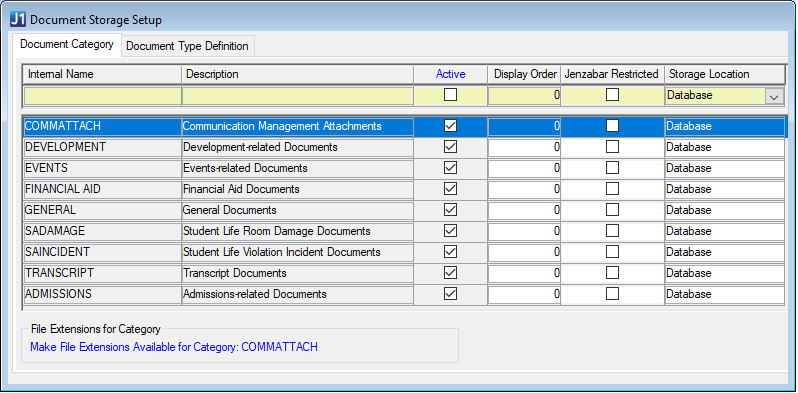Select the Document Category tab
Viewport: 798px width, 393px height.
[x=67, y=44]
